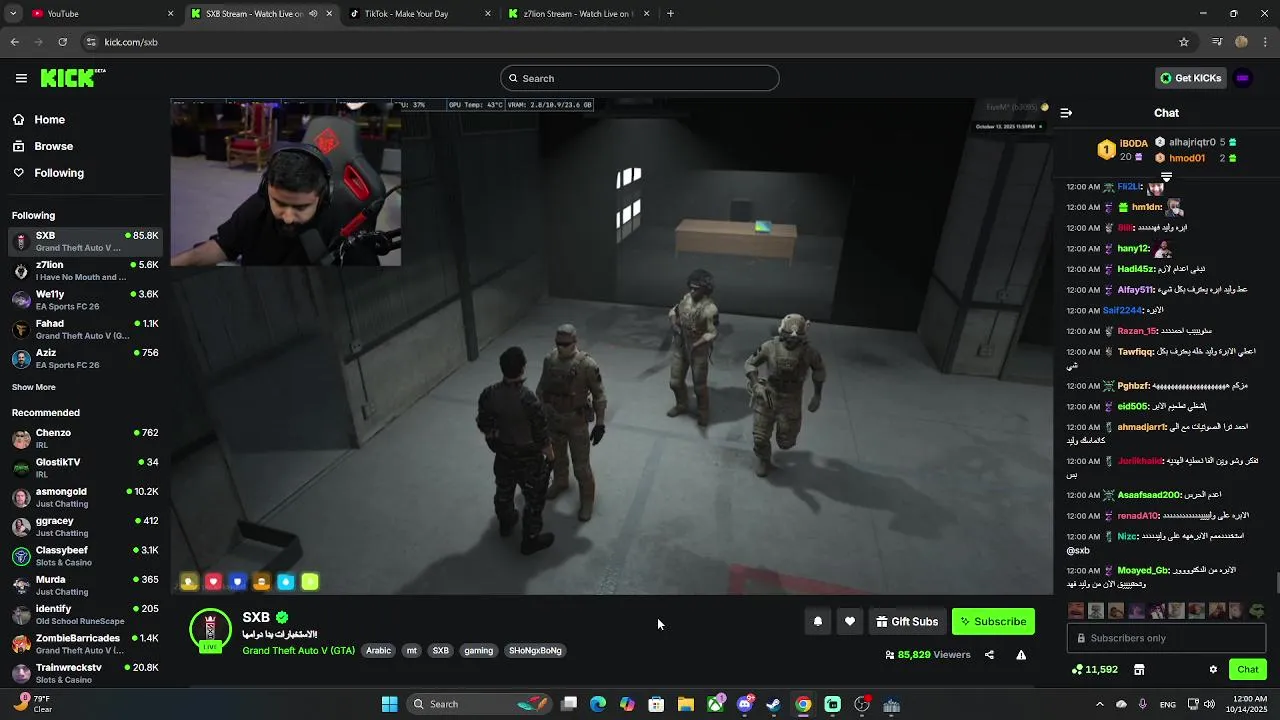Image resolution: width=1280 pixels, height=720 pixels.
Task: Open Microsoft Edge from the taskbar
Action: (598, 704)
